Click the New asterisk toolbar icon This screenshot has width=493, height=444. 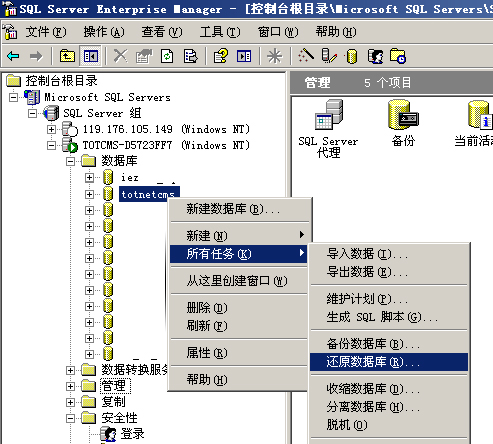point(274,56)
